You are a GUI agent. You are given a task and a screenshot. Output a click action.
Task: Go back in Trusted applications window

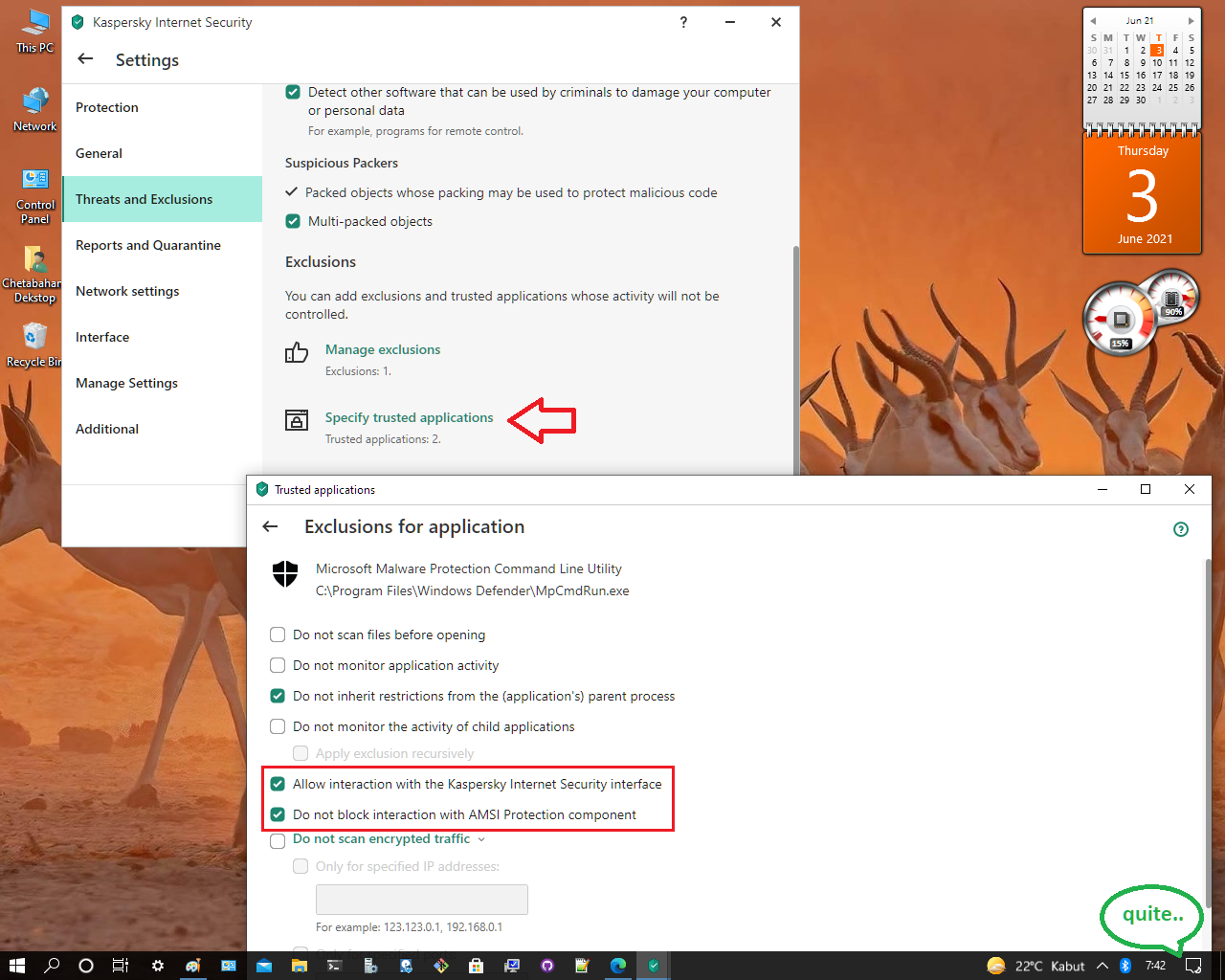270,526
